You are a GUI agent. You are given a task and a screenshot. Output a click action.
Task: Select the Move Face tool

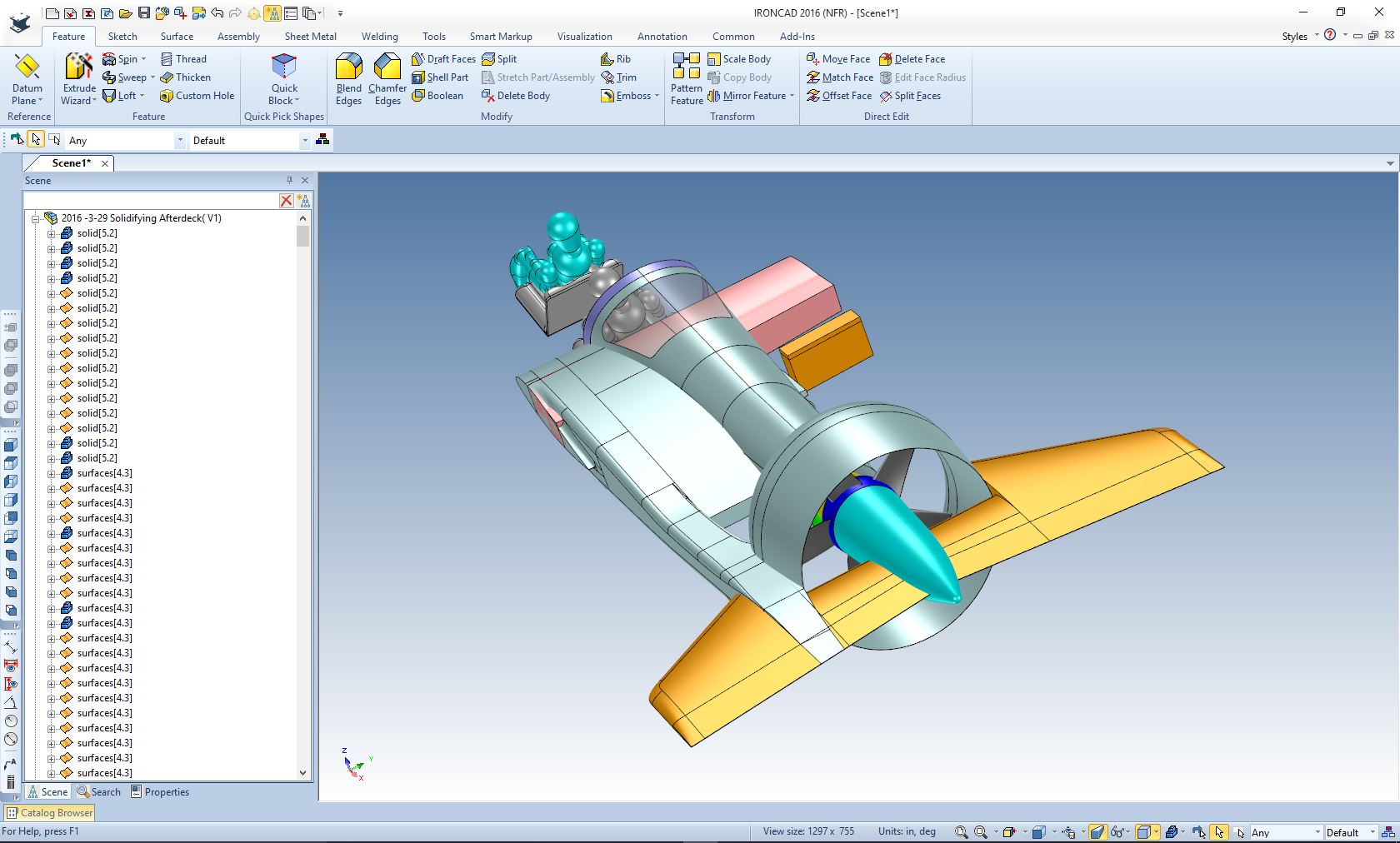click(x=838, y=59)
